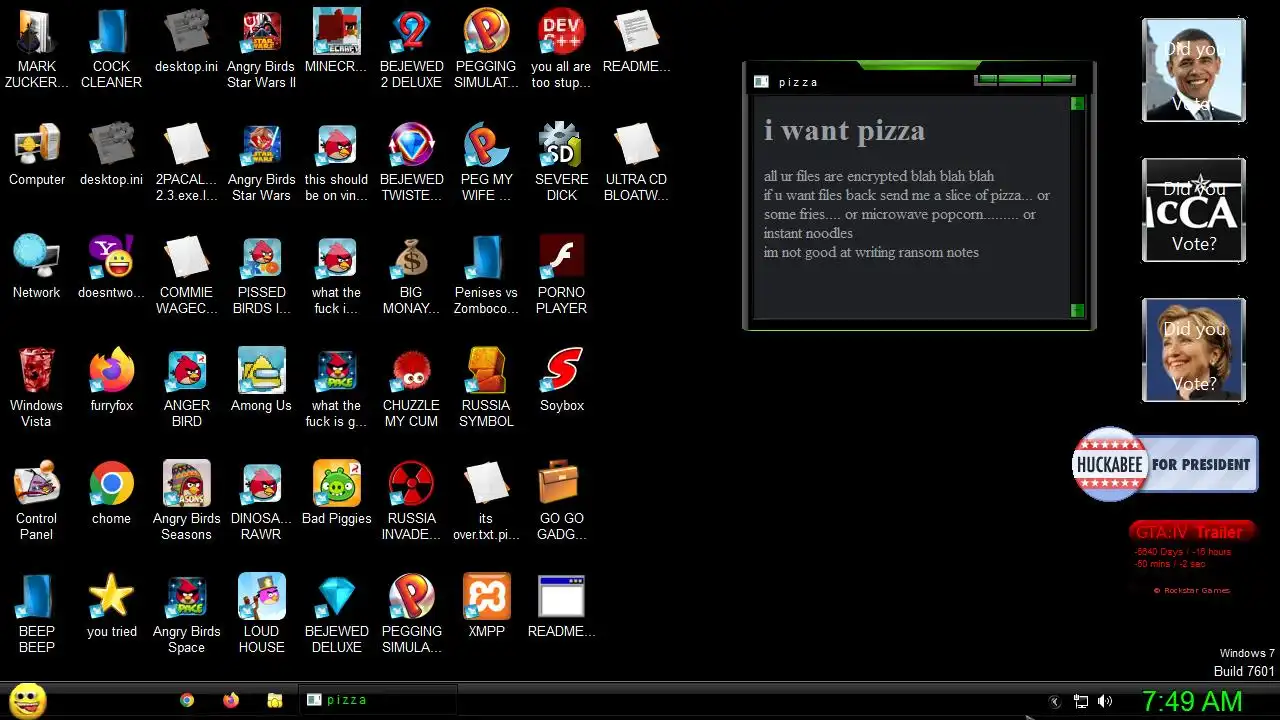The image size is (1280, 720).
Task: Open Firefox pinned on the taskbar
Action: click(x=231, y=700)
